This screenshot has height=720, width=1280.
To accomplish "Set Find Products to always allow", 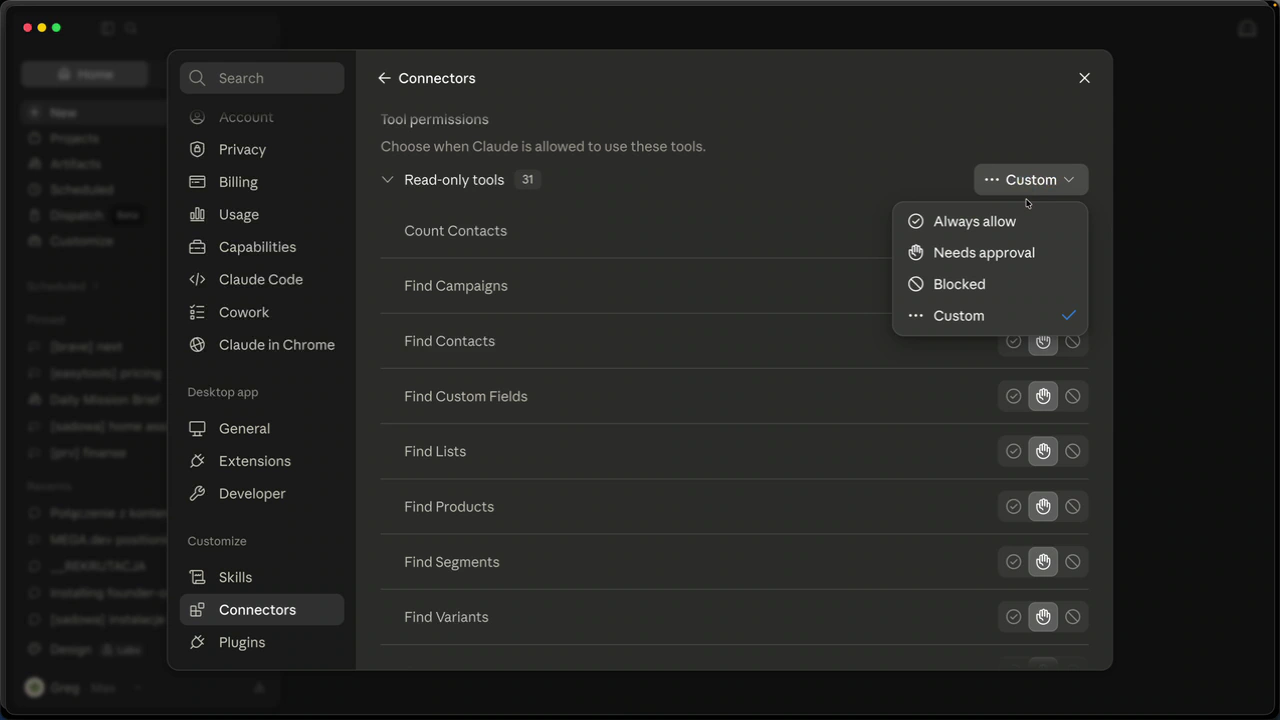I will pos(1013,507).
